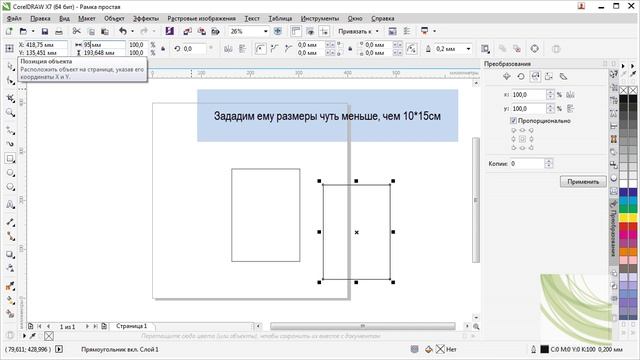640x360 pixels.
Task: Select the top-left anchor point in the docker grid
Action: click(513, 131)
